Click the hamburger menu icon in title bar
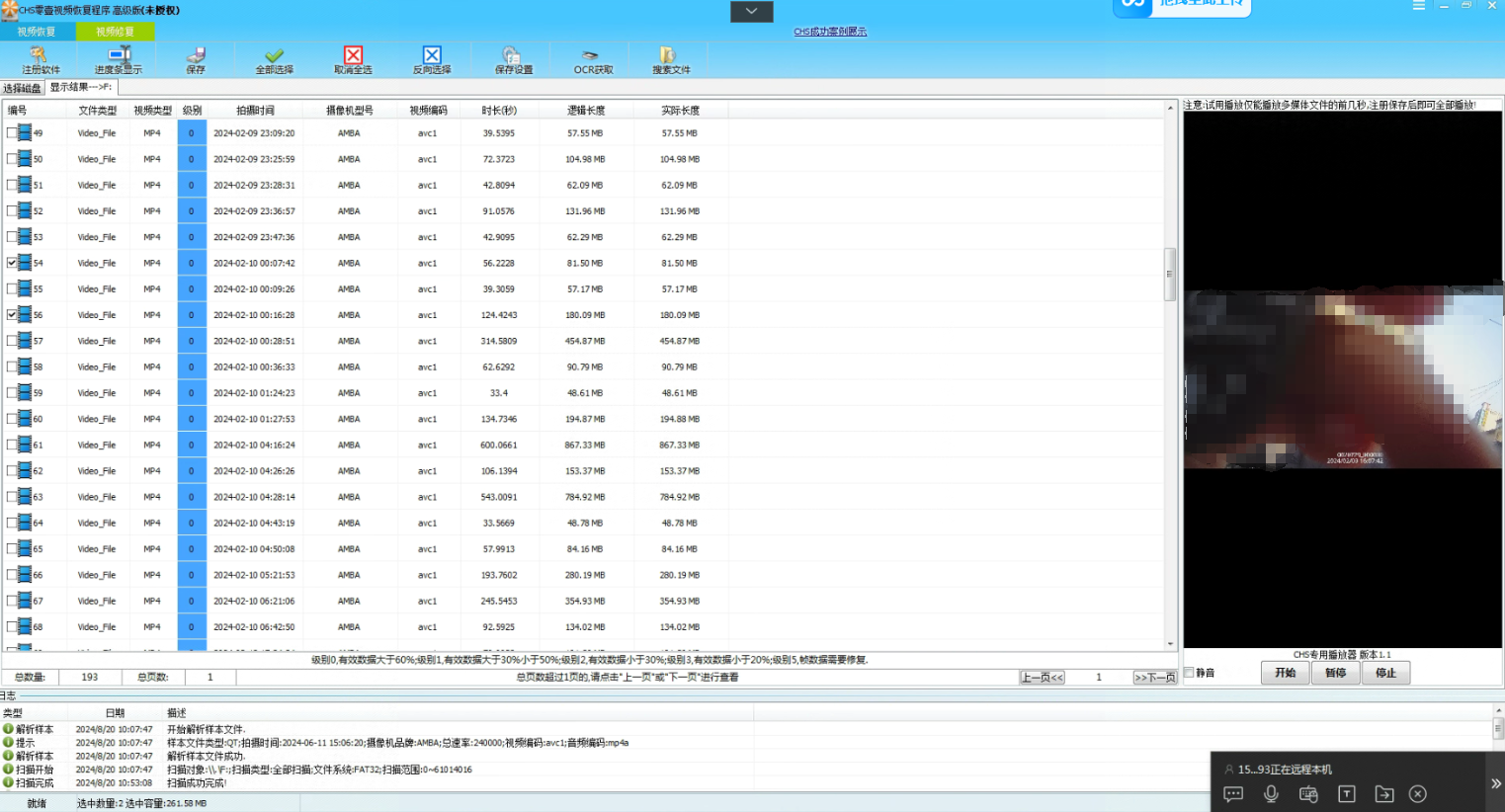Screen dimensions: 1505x812 coord(1419,6)
